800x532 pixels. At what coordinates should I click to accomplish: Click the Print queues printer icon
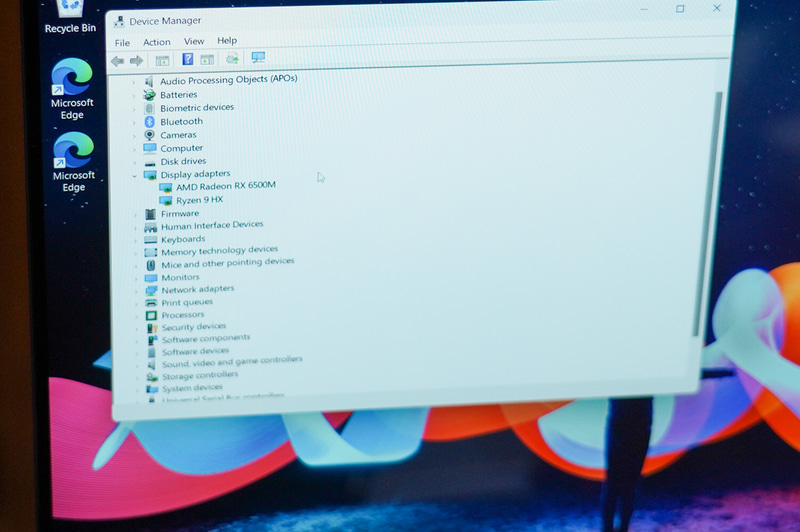(151, 303)
